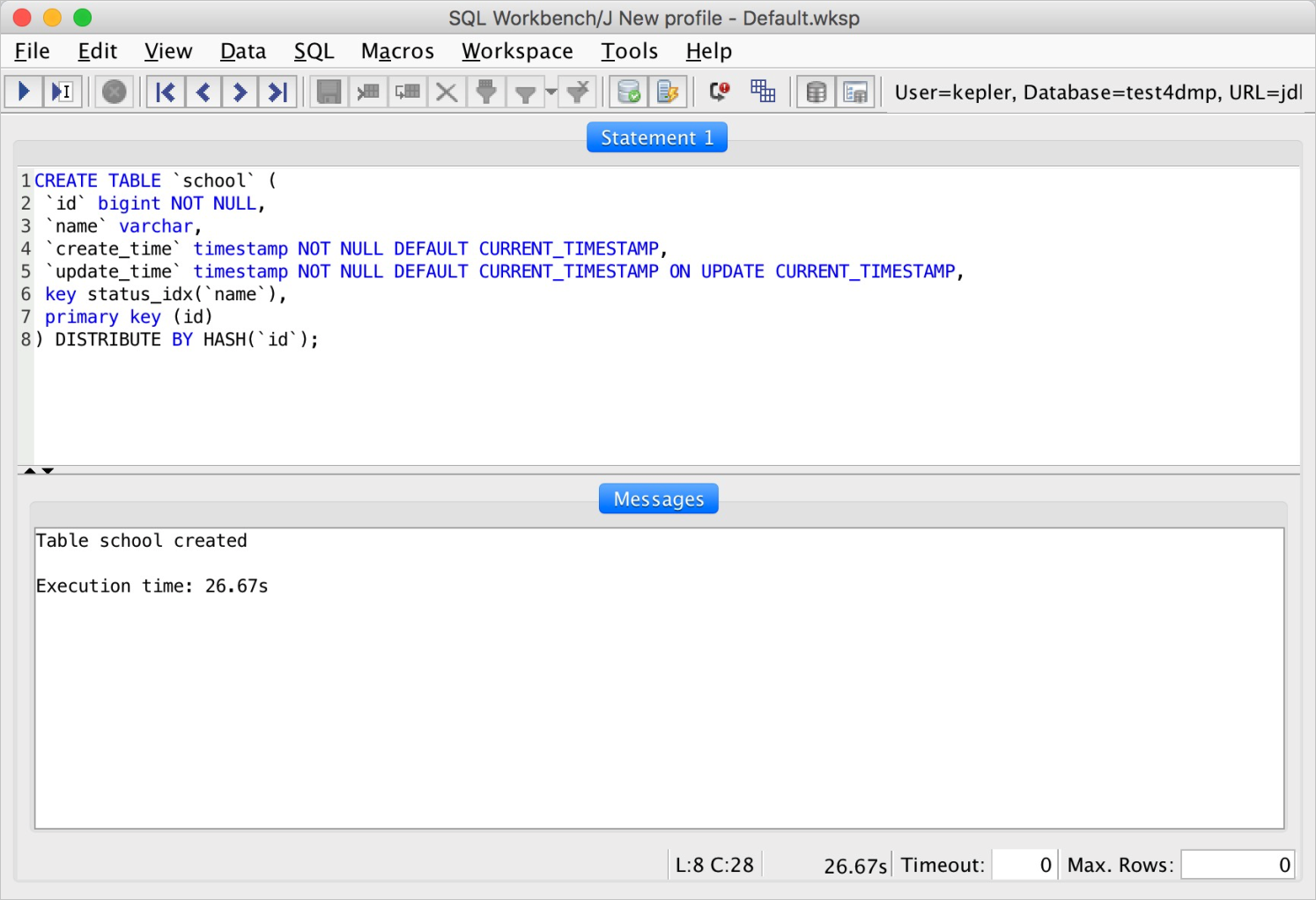Click the rollback icon with lightning bolt
The image size is (1316, 900).
tap(668, 92)
